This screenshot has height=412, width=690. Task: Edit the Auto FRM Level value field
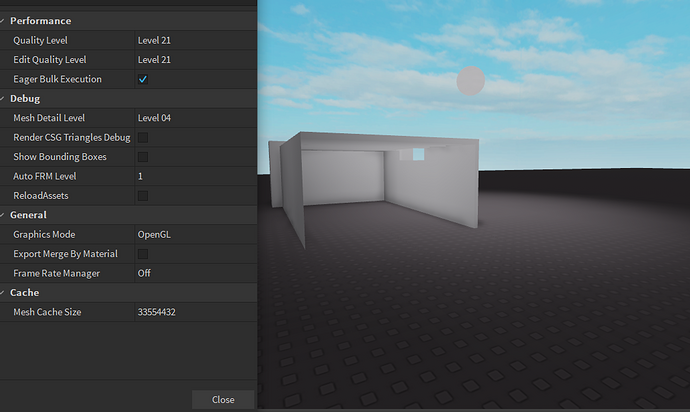196,176
